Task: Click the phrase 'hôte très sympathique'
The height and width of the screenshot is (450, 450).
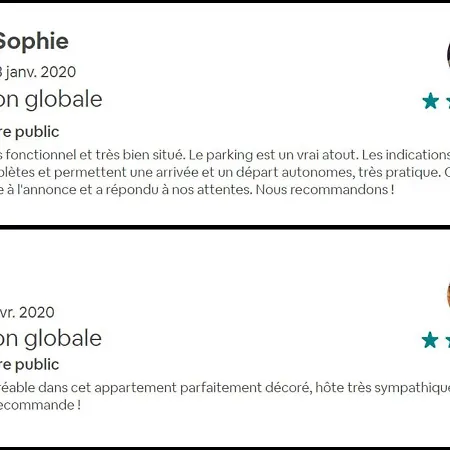Action: pyautogui.click(x=383, y=388)
